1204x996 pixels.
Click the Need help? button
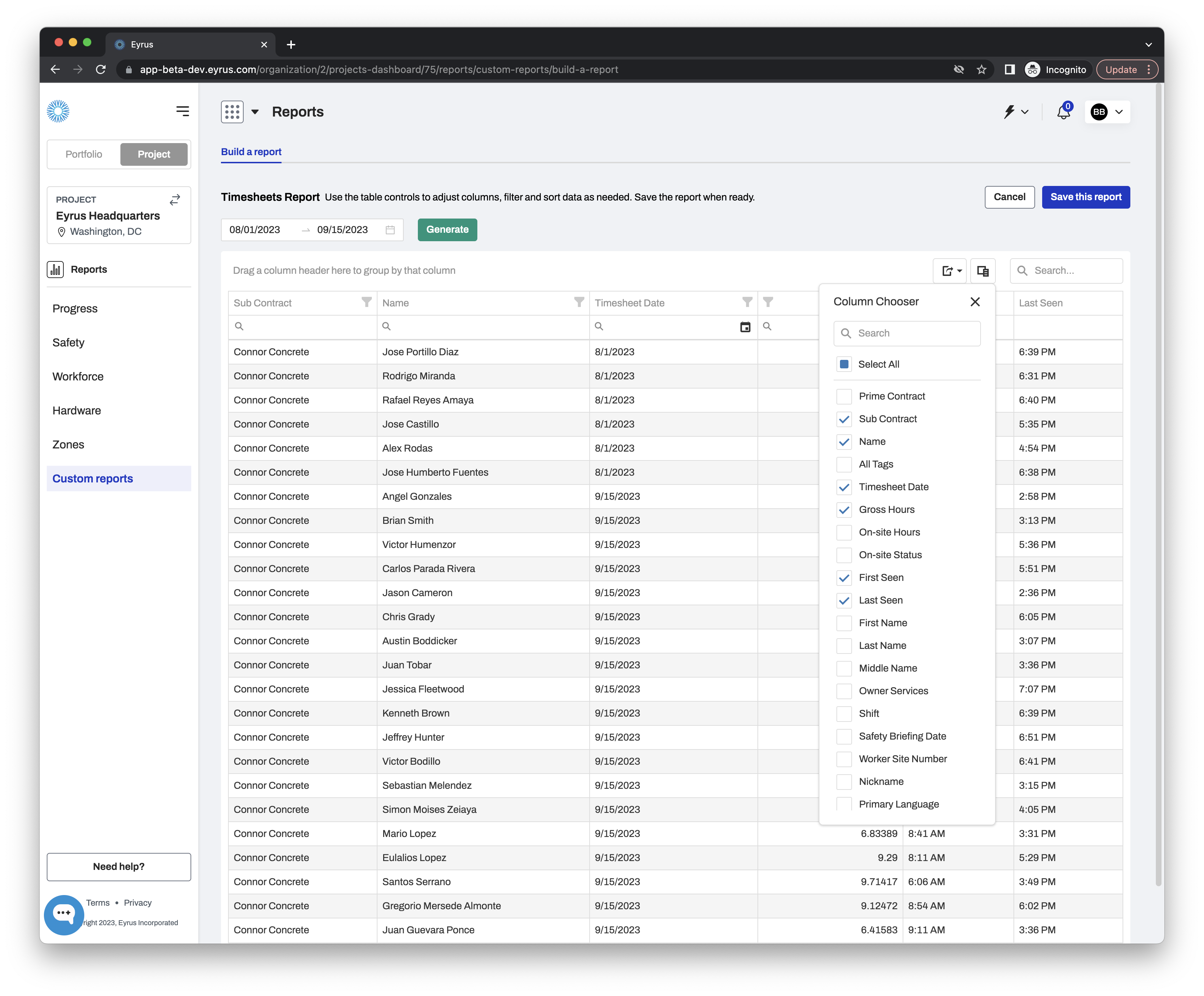119,866
